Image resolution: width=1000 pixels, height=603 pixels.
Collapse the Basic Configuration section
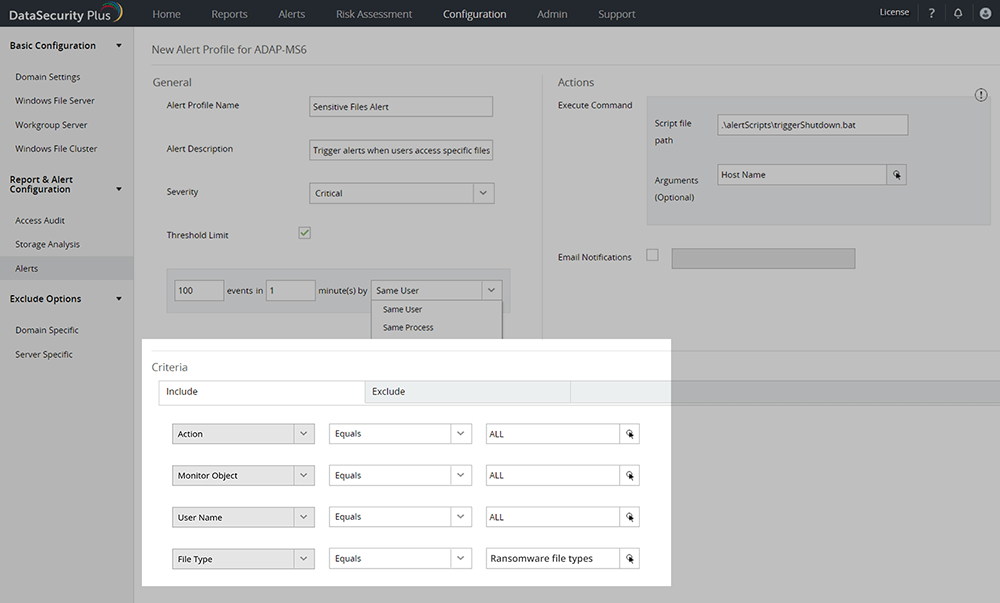click(x=119, y=46)
